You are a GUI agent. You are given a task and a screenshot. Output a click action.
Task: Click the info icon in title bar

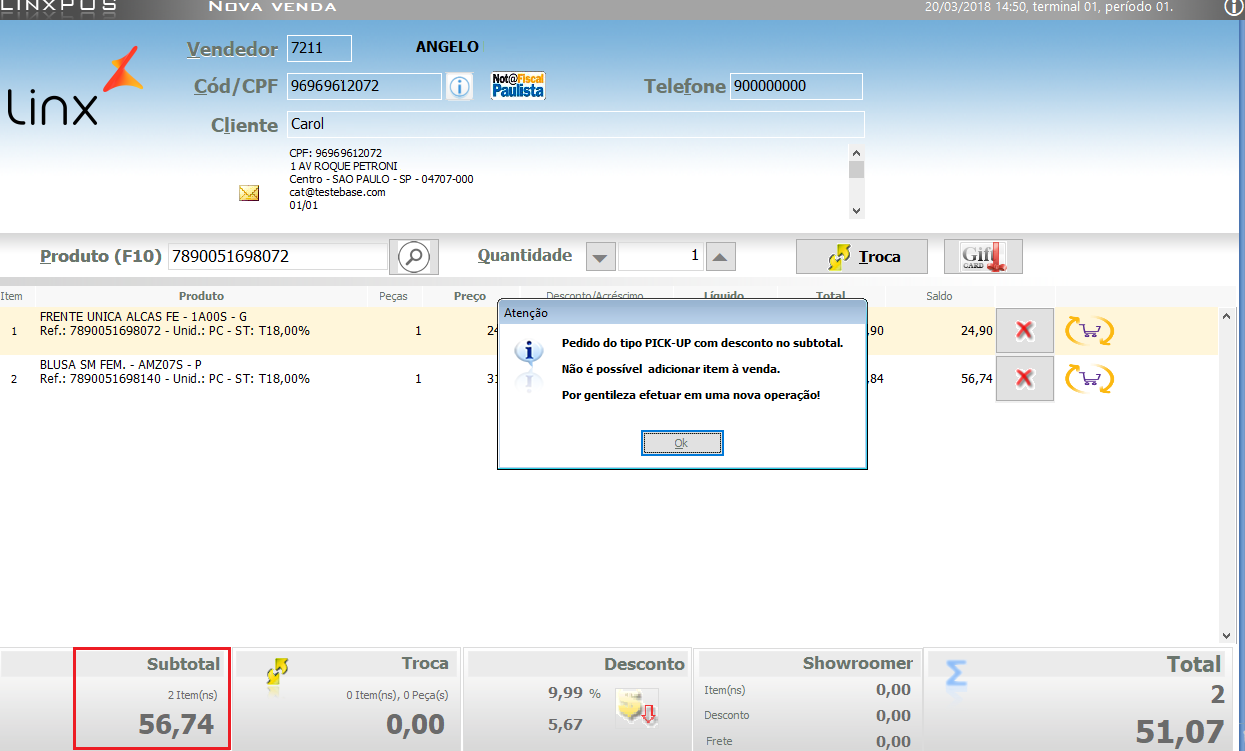1233,8
